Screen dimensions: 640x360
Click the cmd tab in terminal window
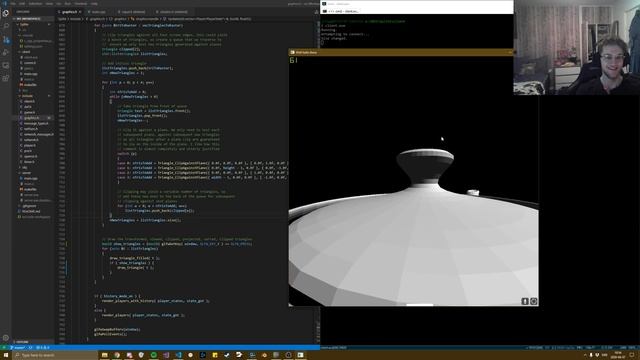click(x=340, y=11)
